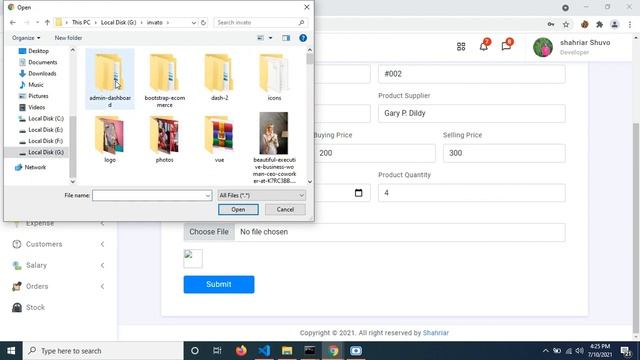Select the logo folder
640x360 pixels.
click(x=110, y=139)
